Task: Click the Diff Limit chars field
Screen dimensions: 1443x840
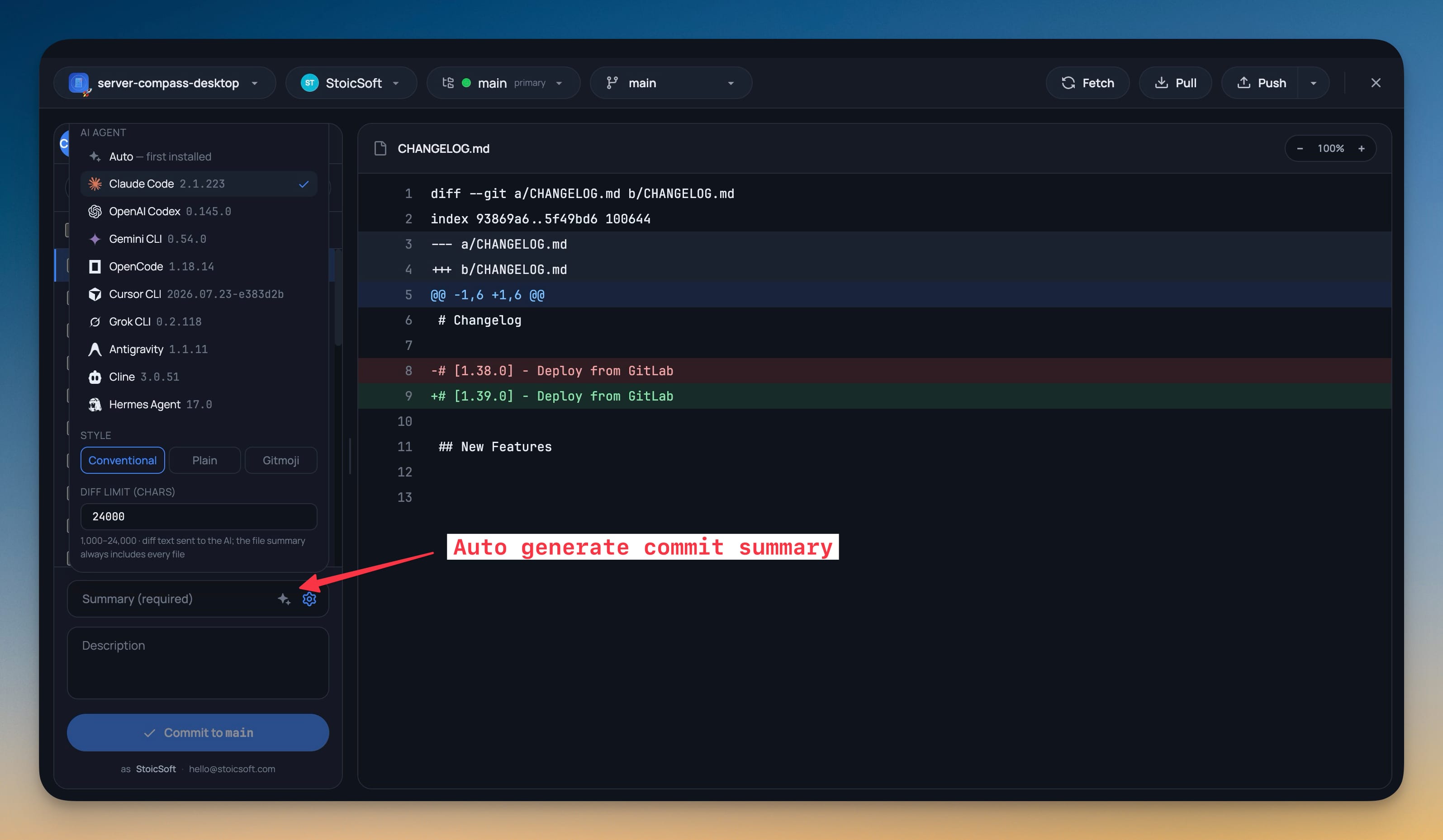Action: tap(199, 517)
